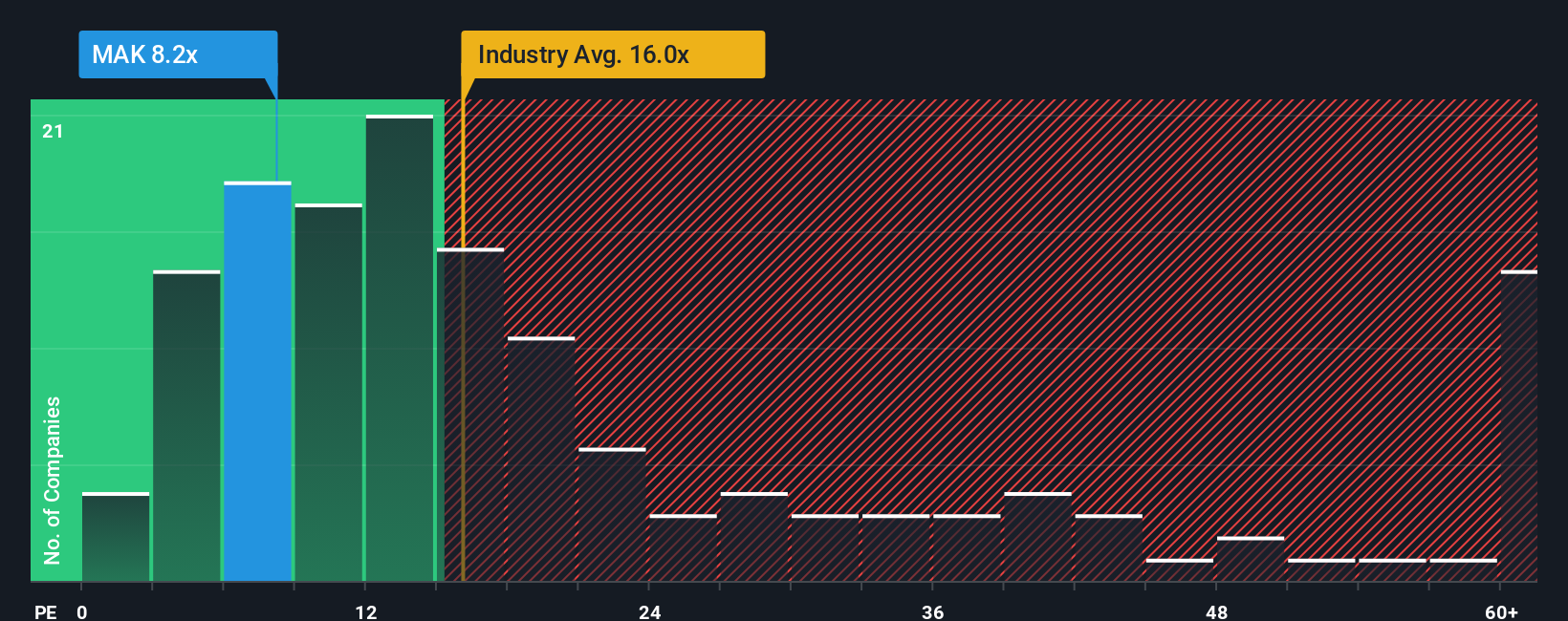1568x621 pixels.
Task: Click the PE axis label
Action: (45, 611)
